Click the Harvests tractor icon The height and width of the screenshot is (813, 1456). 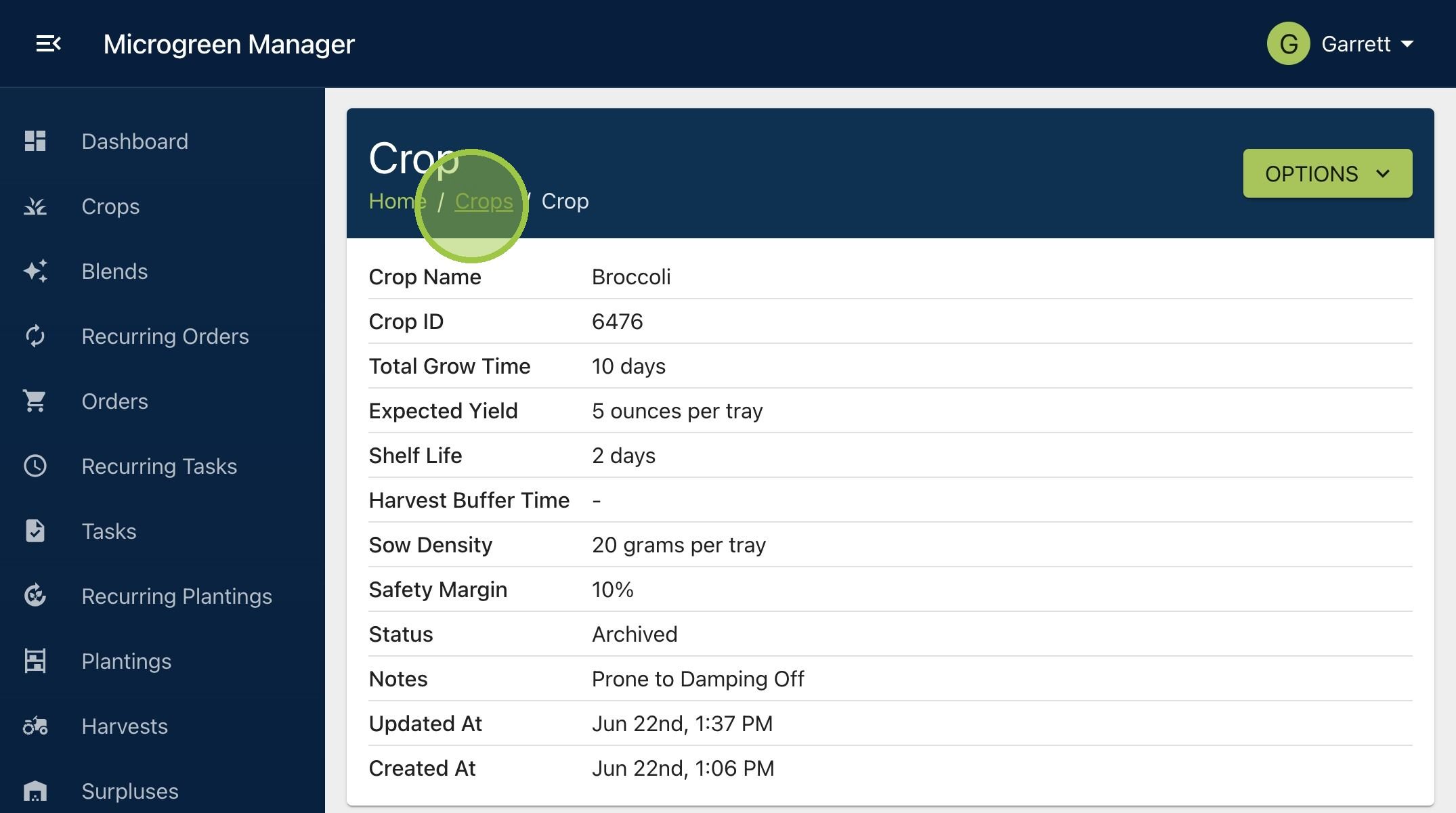(x=35, y=726)
